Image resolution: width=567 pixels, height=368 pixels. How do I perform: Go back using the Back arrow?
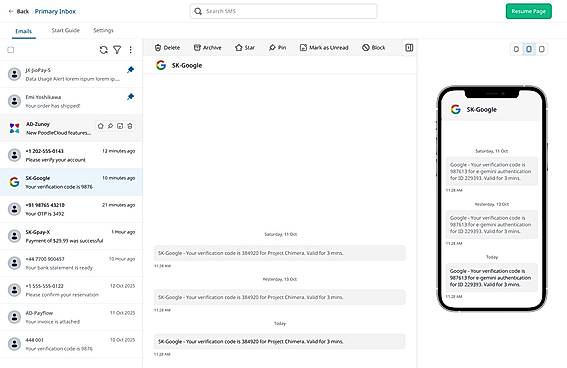pos(18,12)
